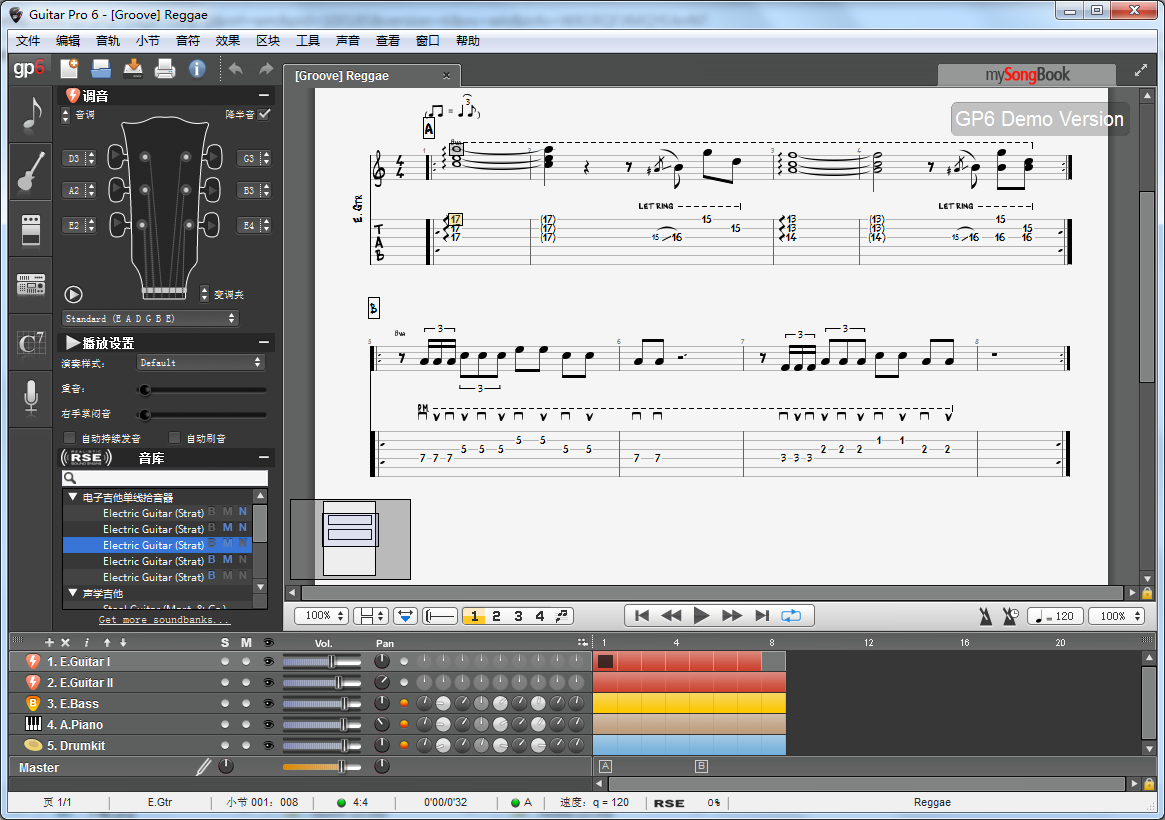Screen dimensions: 1165x820
Task: Open the Standard (E A D G B E) tuning dropdown
Action: pos(150,318)
